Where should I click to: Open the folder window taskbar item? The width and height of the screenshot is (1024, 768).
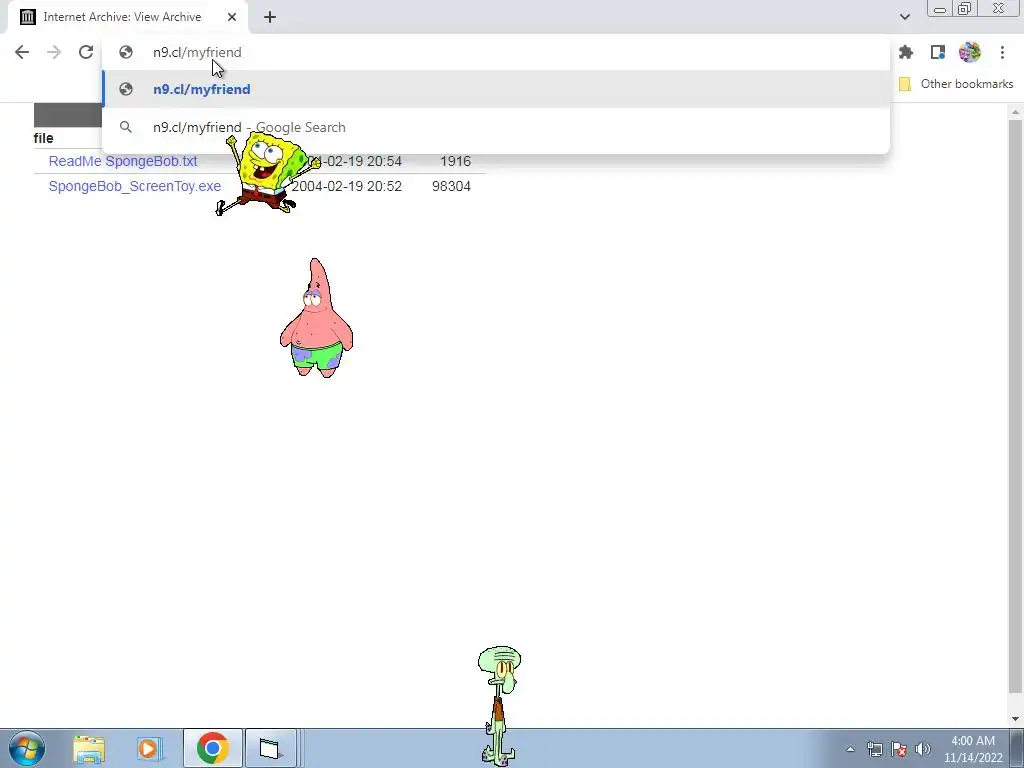tap(270, 748)
